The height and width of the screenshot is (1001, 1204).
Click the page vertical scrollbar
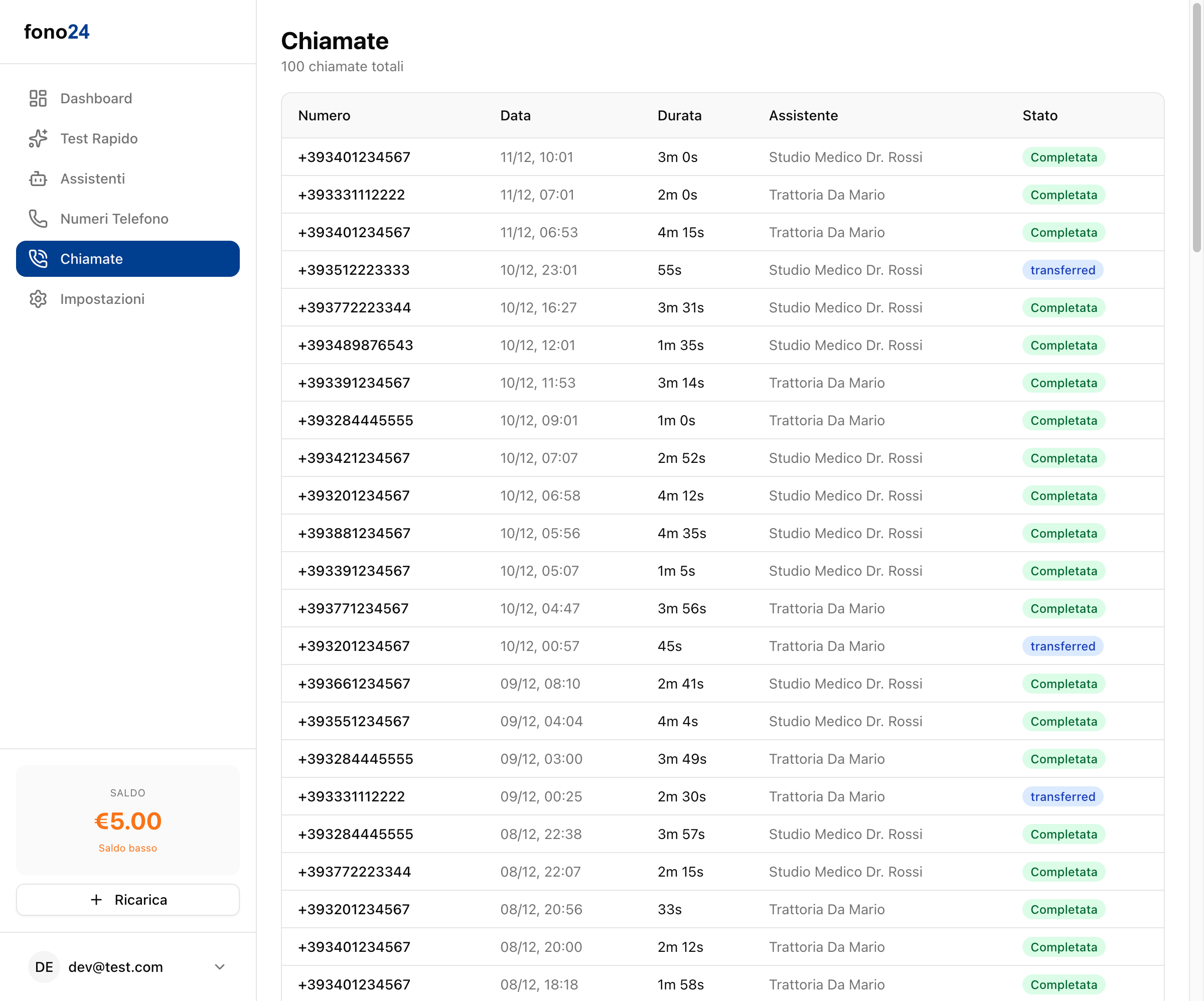point(1196,126)
